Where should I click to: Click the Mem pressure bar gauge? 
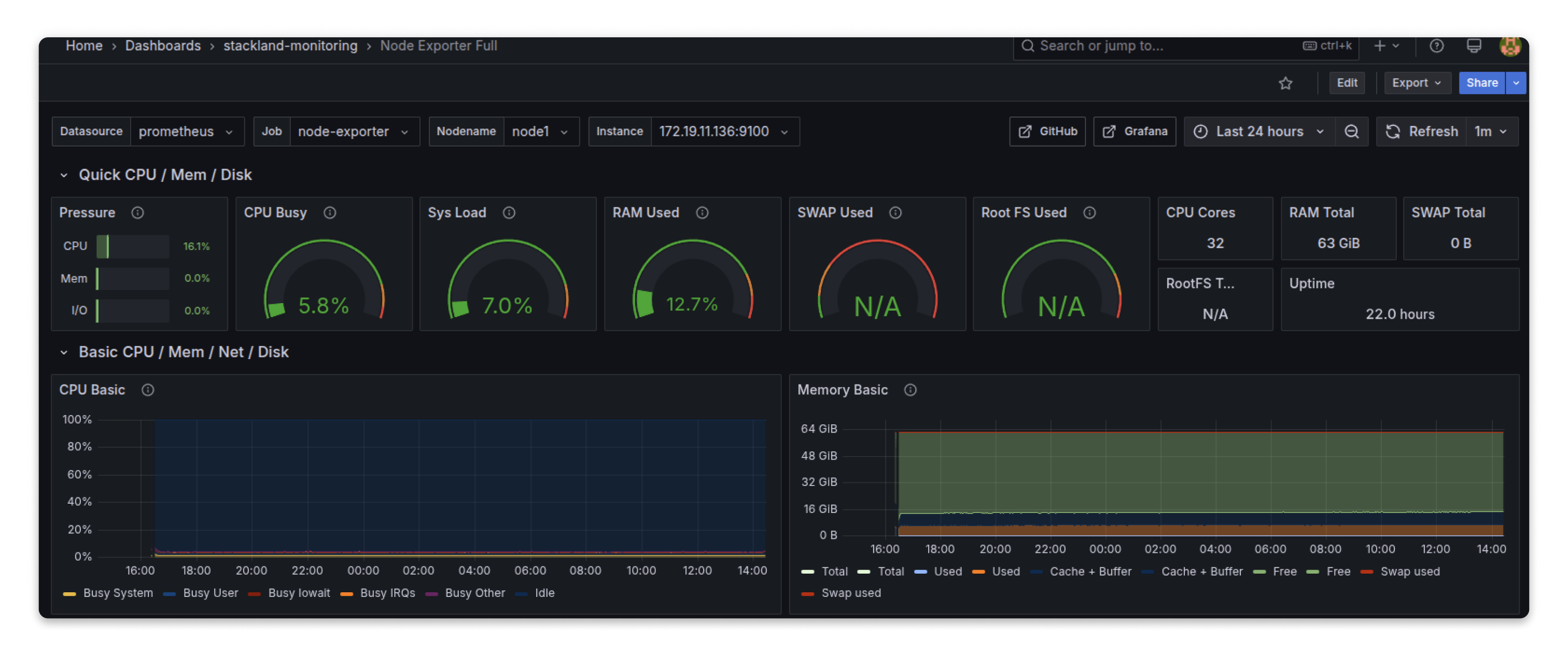[x=133, y=278]
